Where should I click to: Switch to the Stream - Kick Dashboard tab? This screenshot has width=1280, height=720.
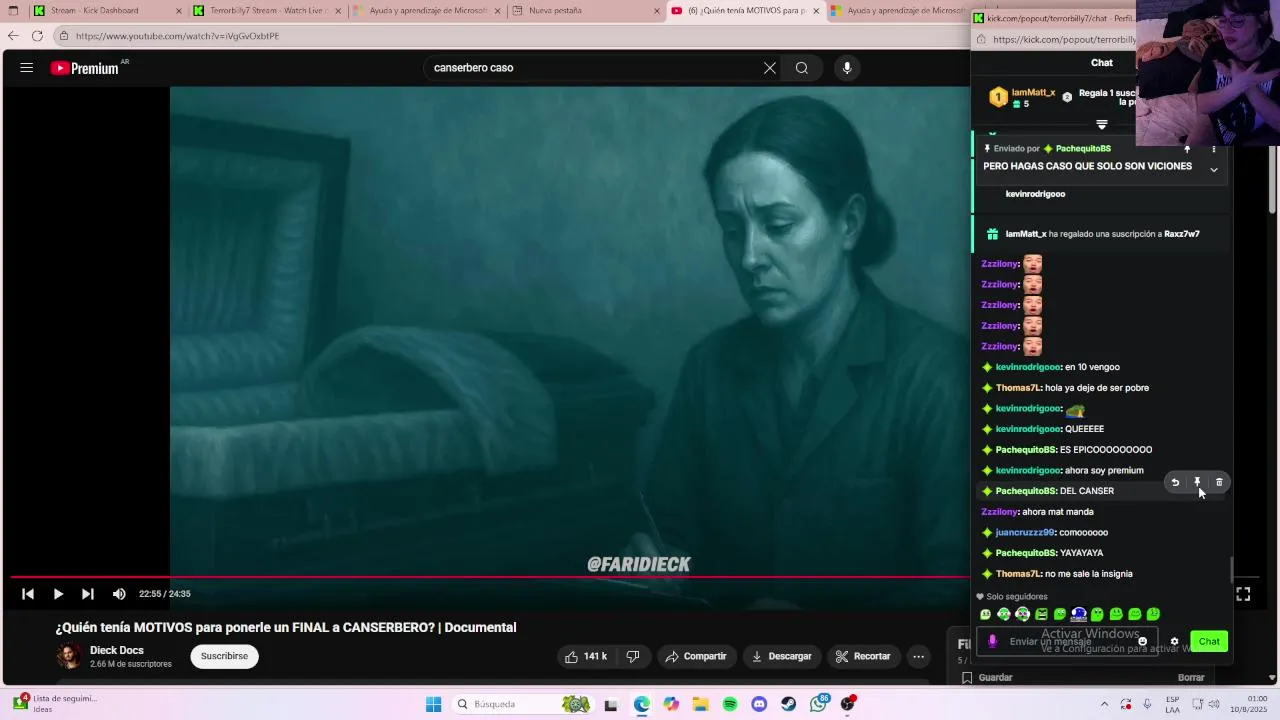point(108,11)
